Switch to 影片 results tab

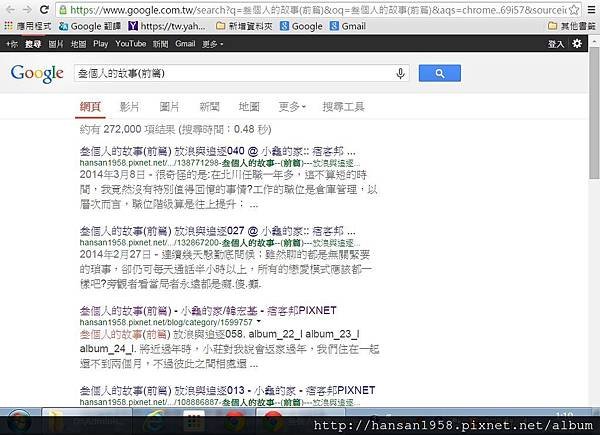pos(130,107)
